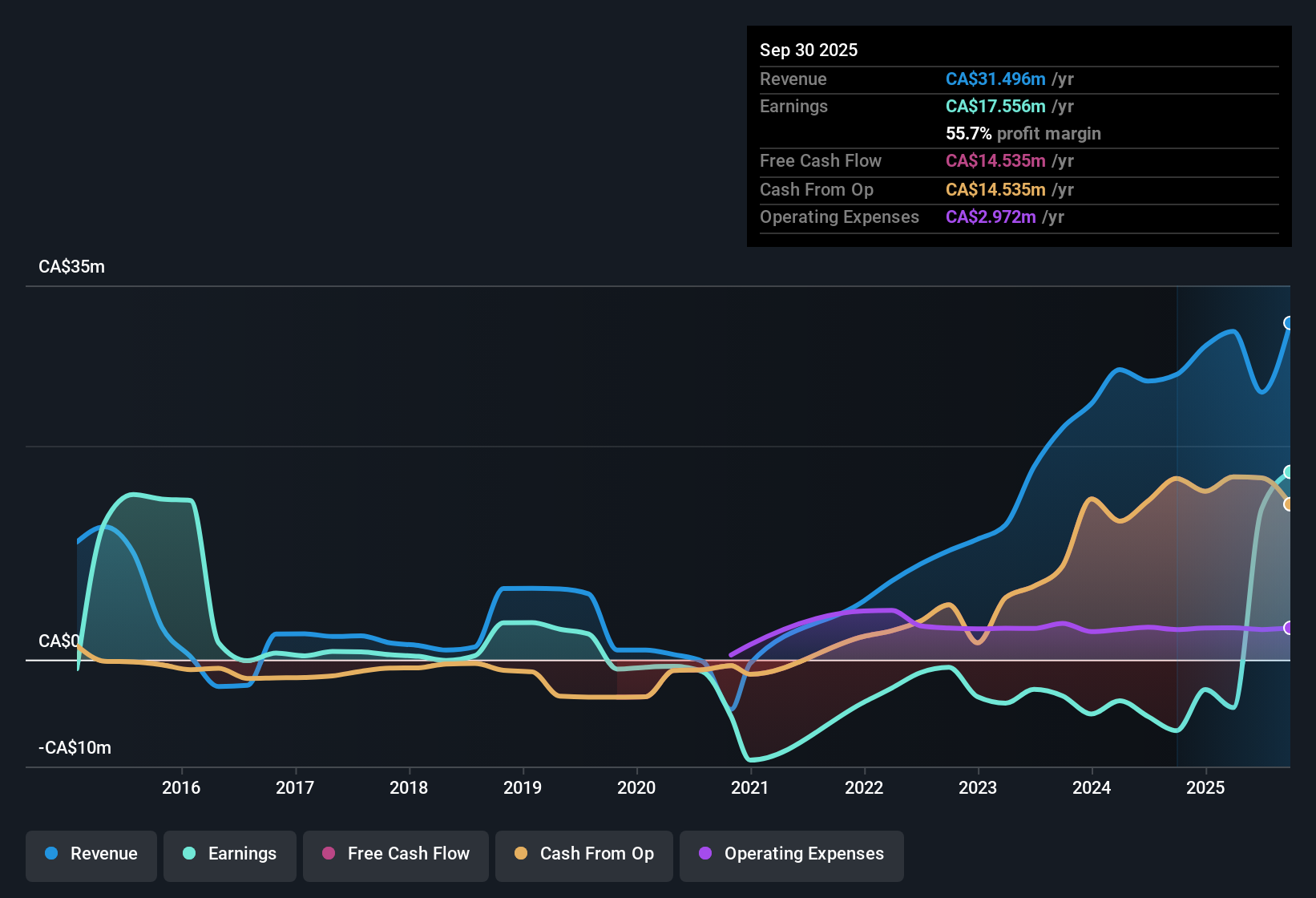Click the teal Earnings legend dot

188,854
